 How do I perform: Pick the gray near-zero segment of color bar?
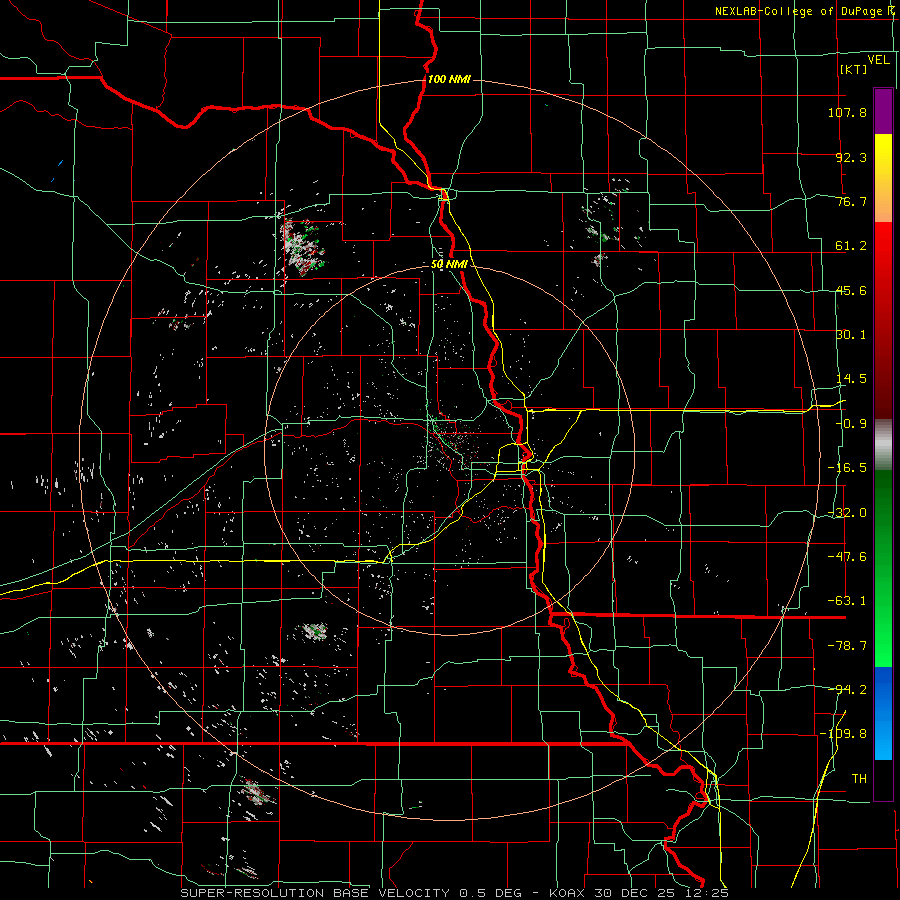(x=883, y=445)
